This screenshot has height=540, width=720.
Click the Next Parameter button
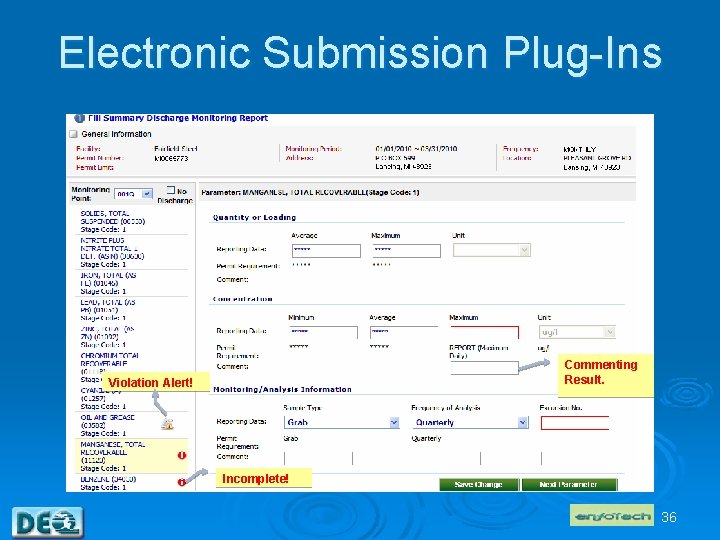click(x=569, y=484)
